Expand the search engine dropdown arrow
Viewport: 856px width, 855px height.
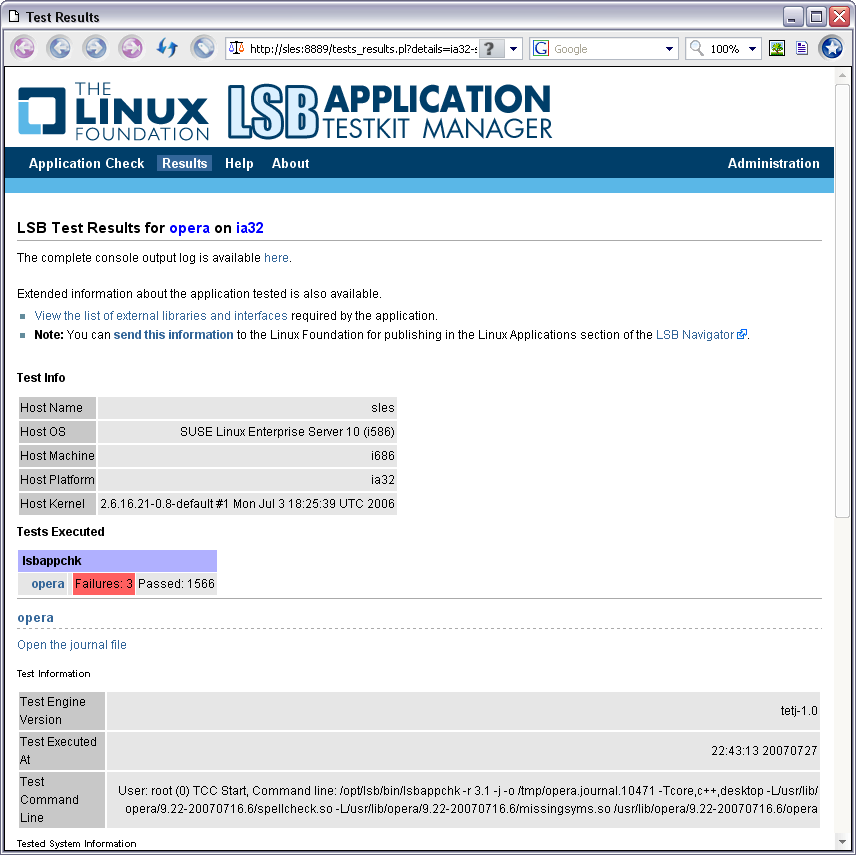coord(669,49)
